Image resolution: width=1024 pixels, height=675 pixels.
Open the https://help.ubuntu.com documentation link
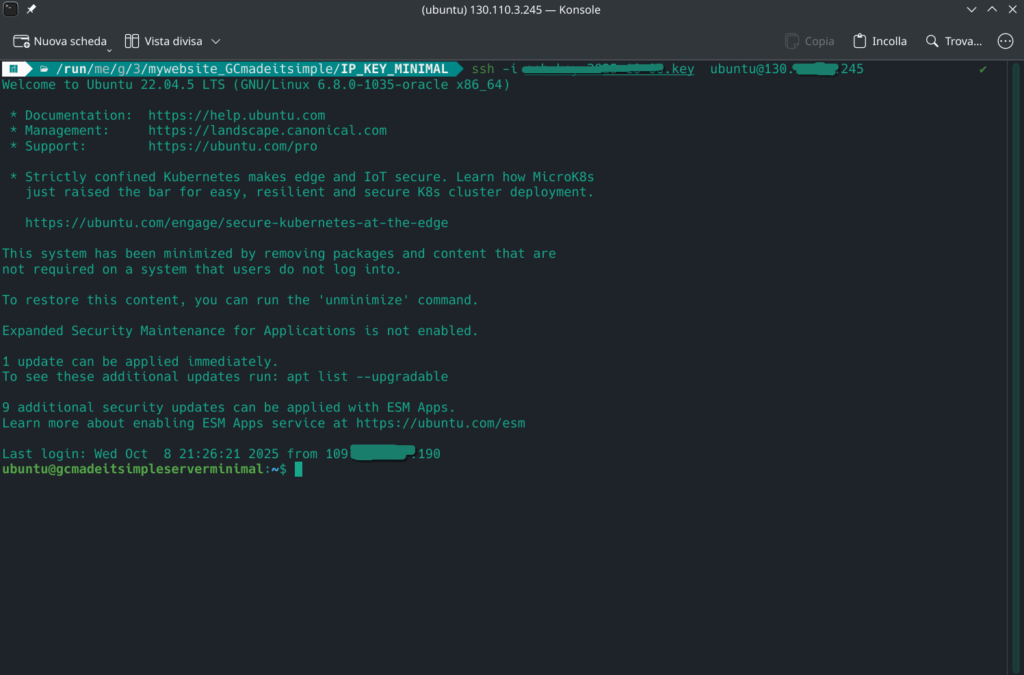(236, 115)
